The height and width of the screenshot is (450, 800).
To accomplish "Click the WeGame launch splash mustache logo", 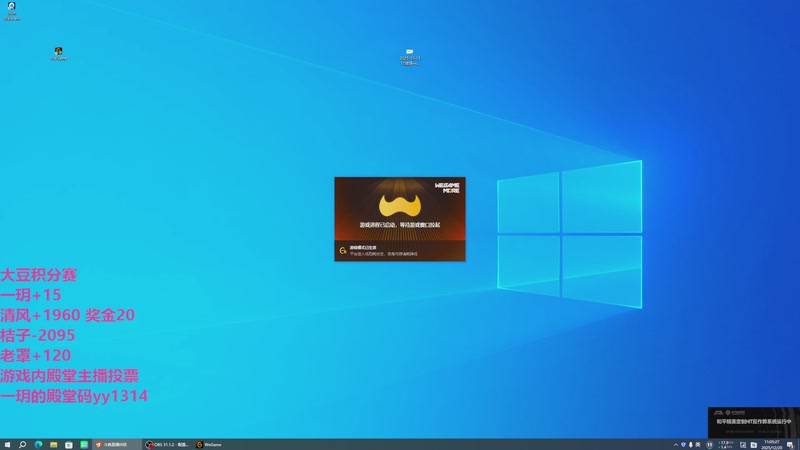I will coord(399,206).
